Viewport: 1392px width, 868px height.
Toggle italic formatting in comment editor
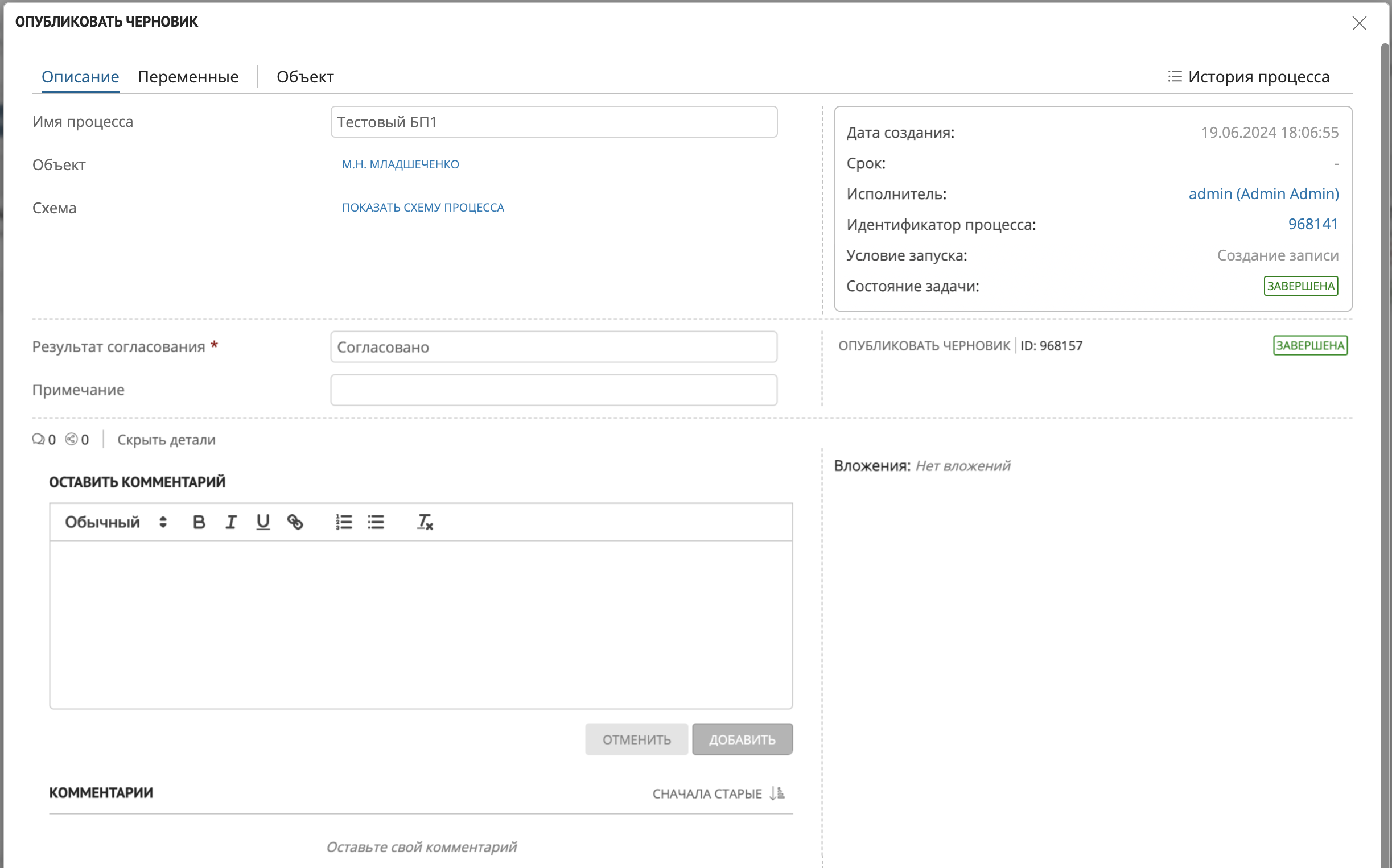tap(231, 522)
